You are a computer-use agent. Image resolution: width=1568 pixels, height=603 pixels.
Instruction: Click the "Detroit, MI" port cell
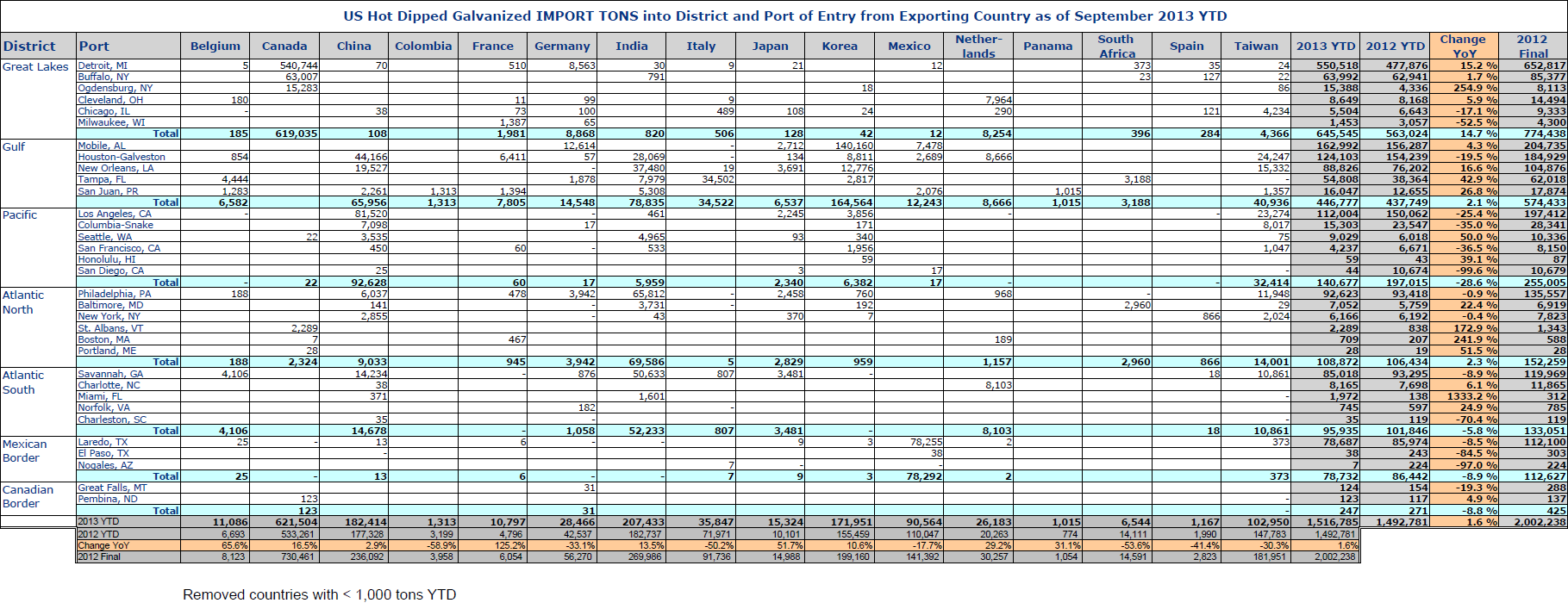(x=103, y=65)
